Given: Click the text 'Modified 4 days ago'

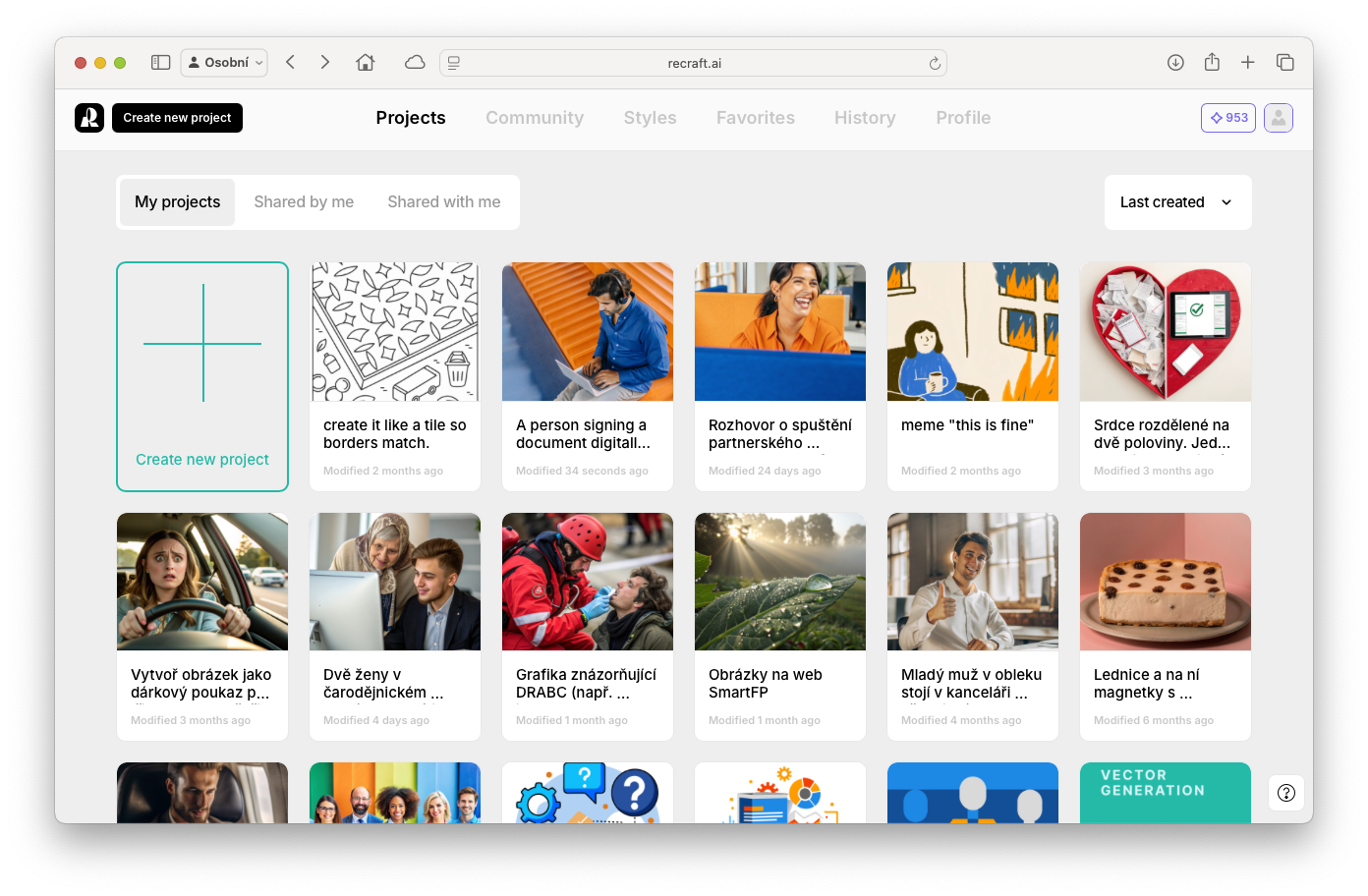Looking at the screenshot, I should tap(376, 720).
